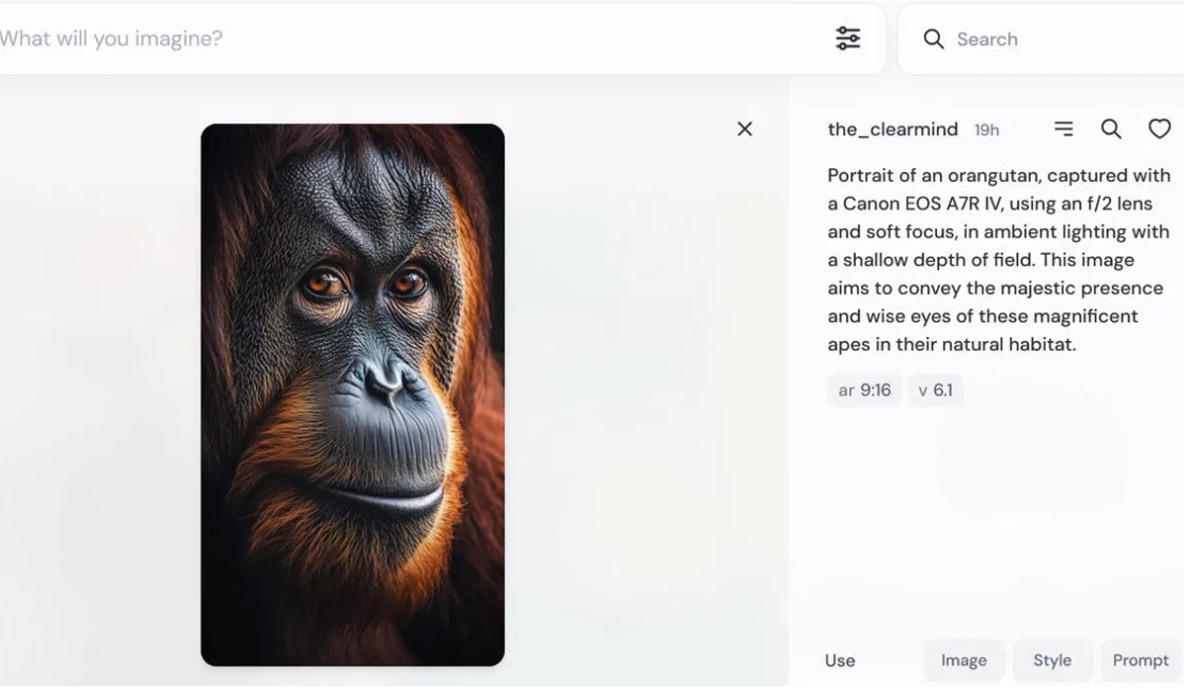
Task: Use the Style button
Action: (1053, 661)
